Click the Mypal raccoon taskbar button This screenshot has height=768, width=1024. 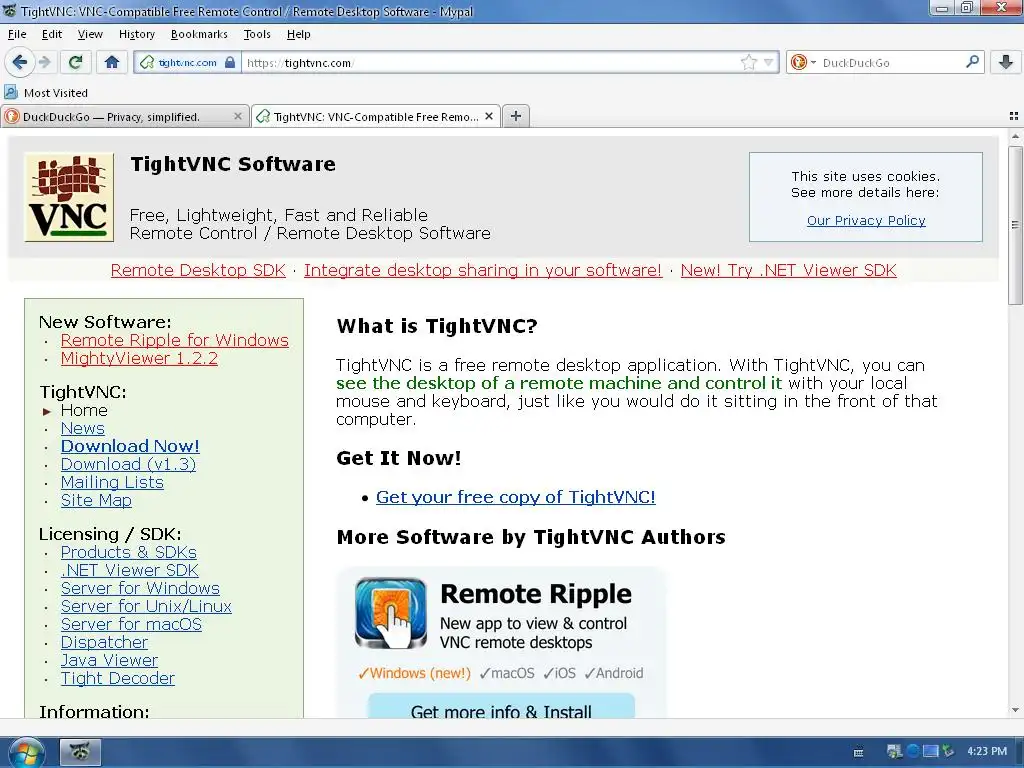tap(80, 752)
